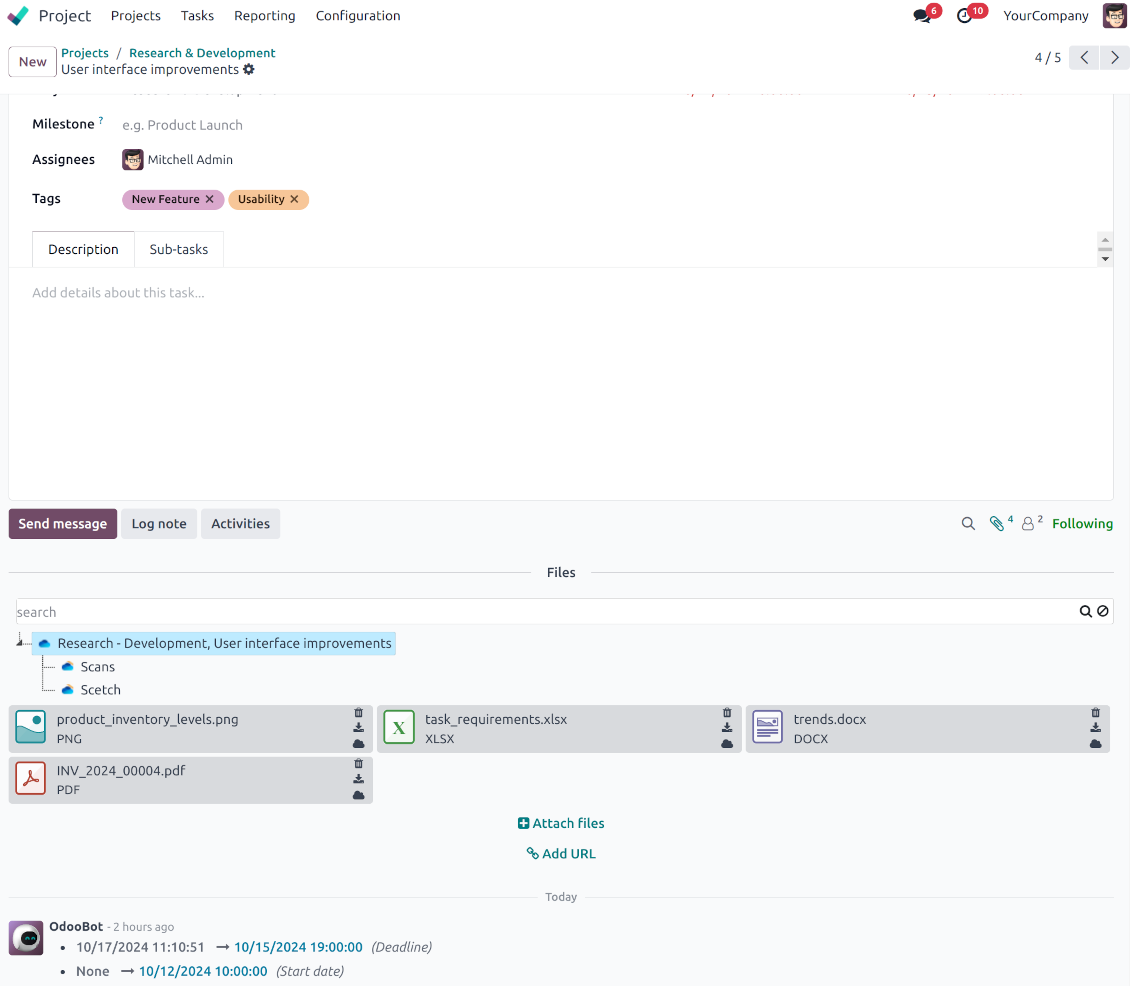Click the paperclip attachments icon
1130x986 pixels.
997,524
